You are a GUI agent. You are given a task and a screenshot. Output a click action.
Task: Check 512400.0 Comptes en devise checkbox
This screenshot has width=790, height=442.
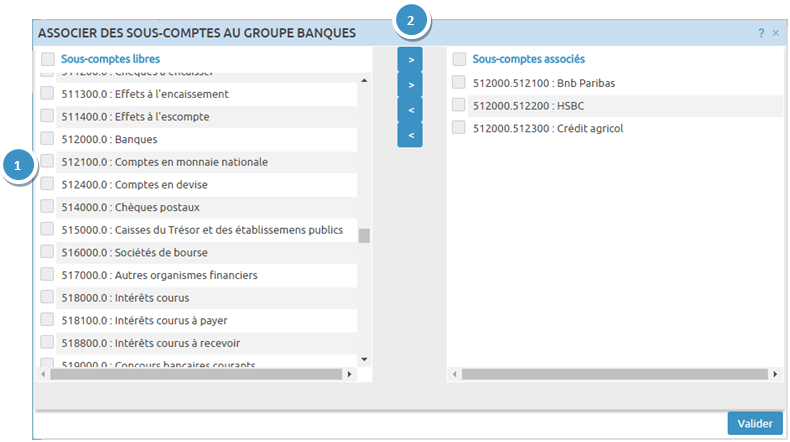click(47, 183)
